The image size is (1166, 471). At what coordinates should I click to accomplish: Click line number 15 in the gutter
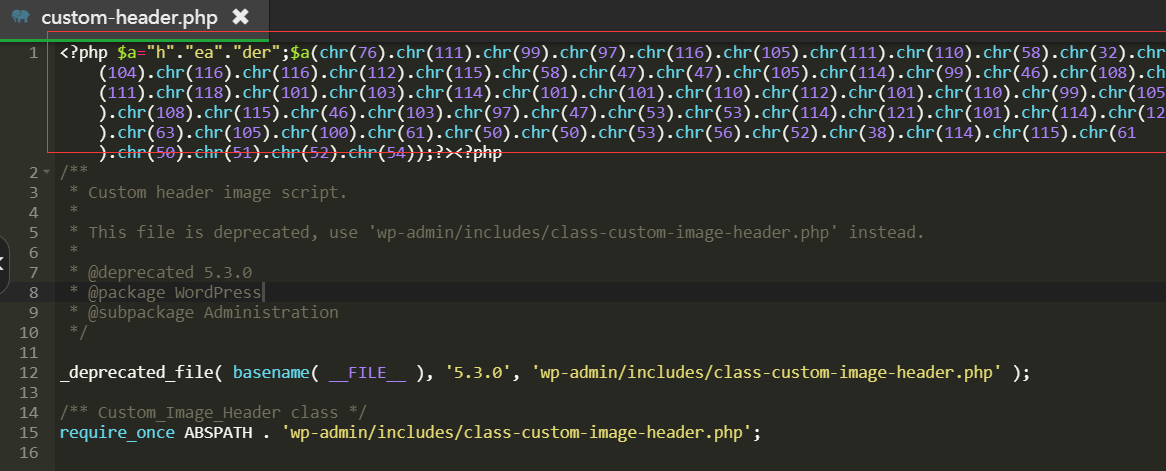pos(29,432)
